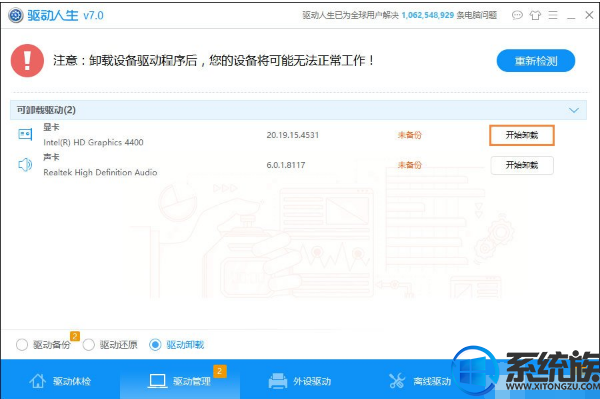Screen dimensions: 600x399
Task: Click the 离线驱动 tools icon
Action: [397, 381]
